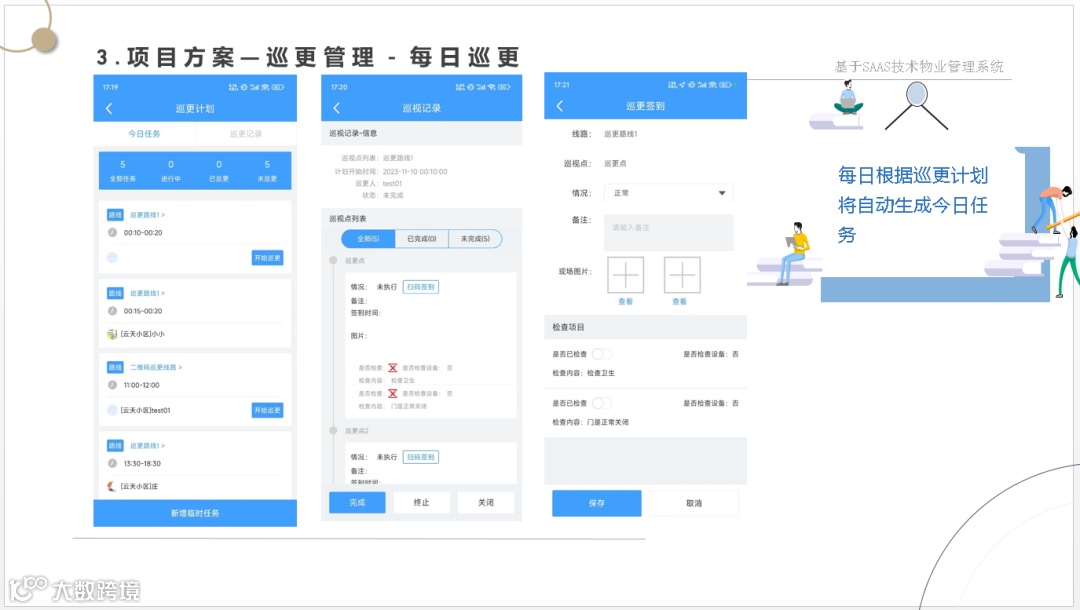Toggle 是否已检查 for 门是正常关闭
This screenshot has width=1080, height=610.
click(601, 403)
